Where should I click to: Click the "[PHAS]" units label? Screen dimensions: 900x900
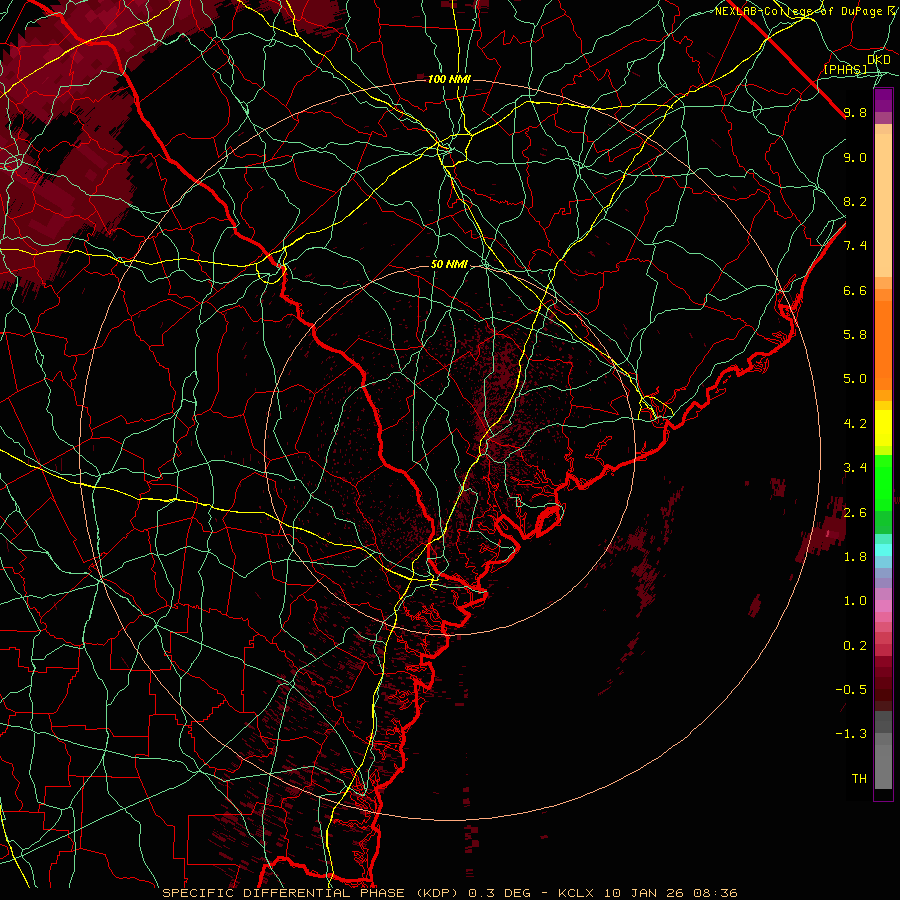(x=845, y=69)
